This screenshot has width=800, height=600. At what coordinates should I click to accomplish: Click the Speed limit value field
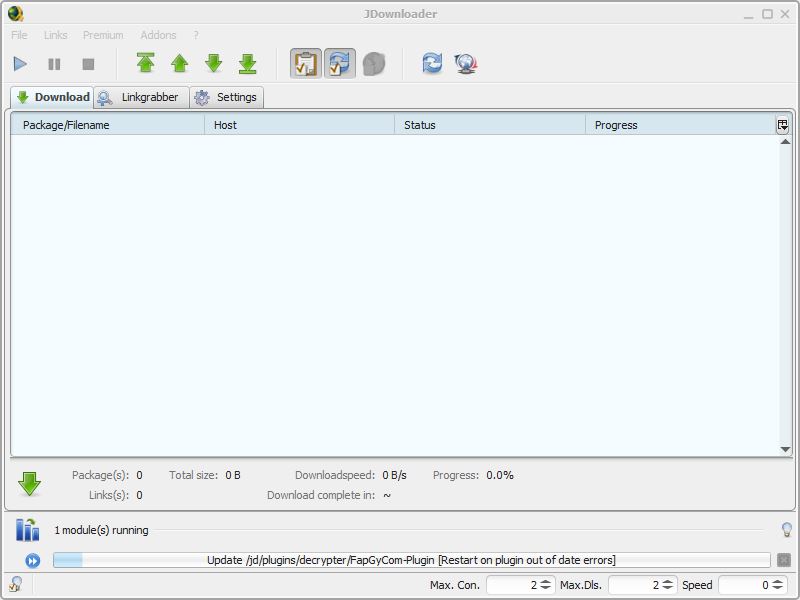(x=744, y=585)
